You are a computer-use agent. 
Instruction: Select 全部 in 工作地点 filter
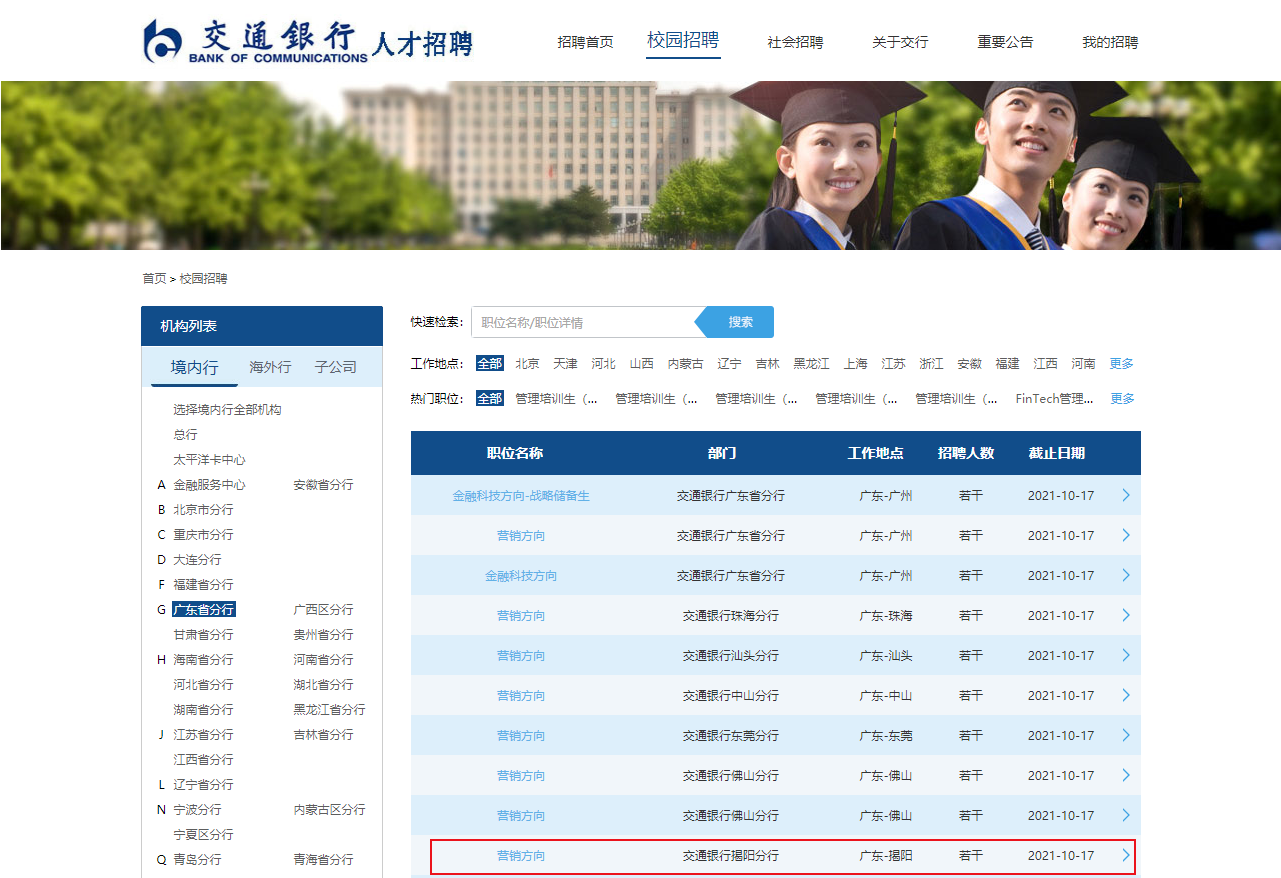[490, 364]
